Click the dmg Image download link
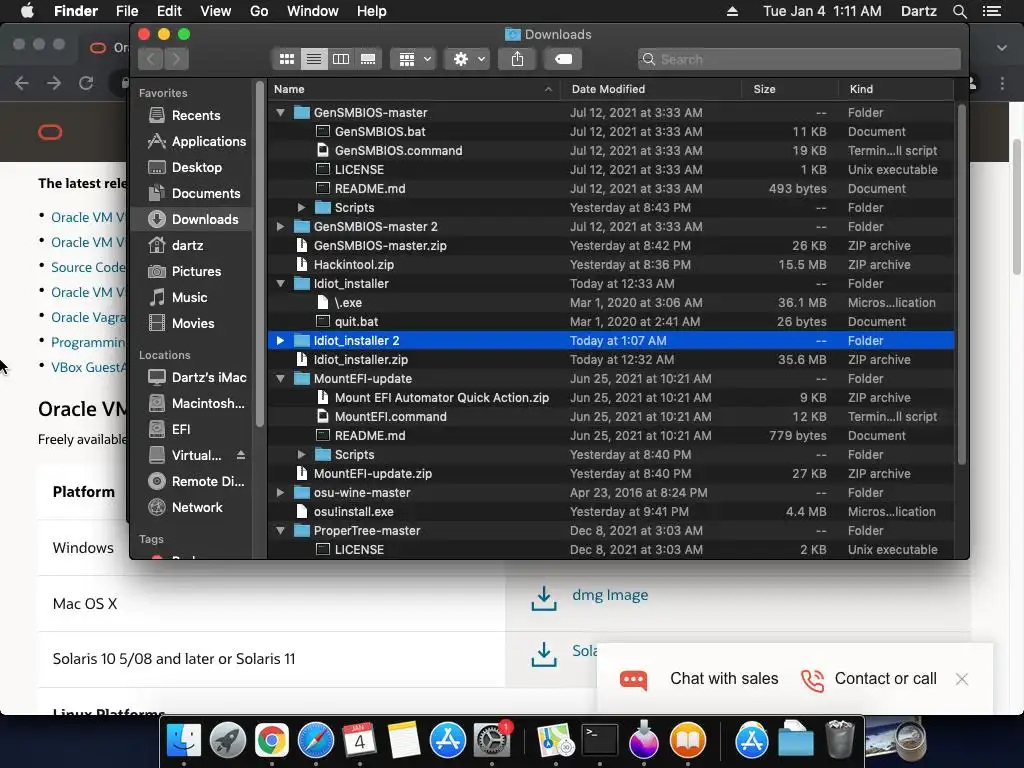The image size is (1024, 768). pos(610,595)
